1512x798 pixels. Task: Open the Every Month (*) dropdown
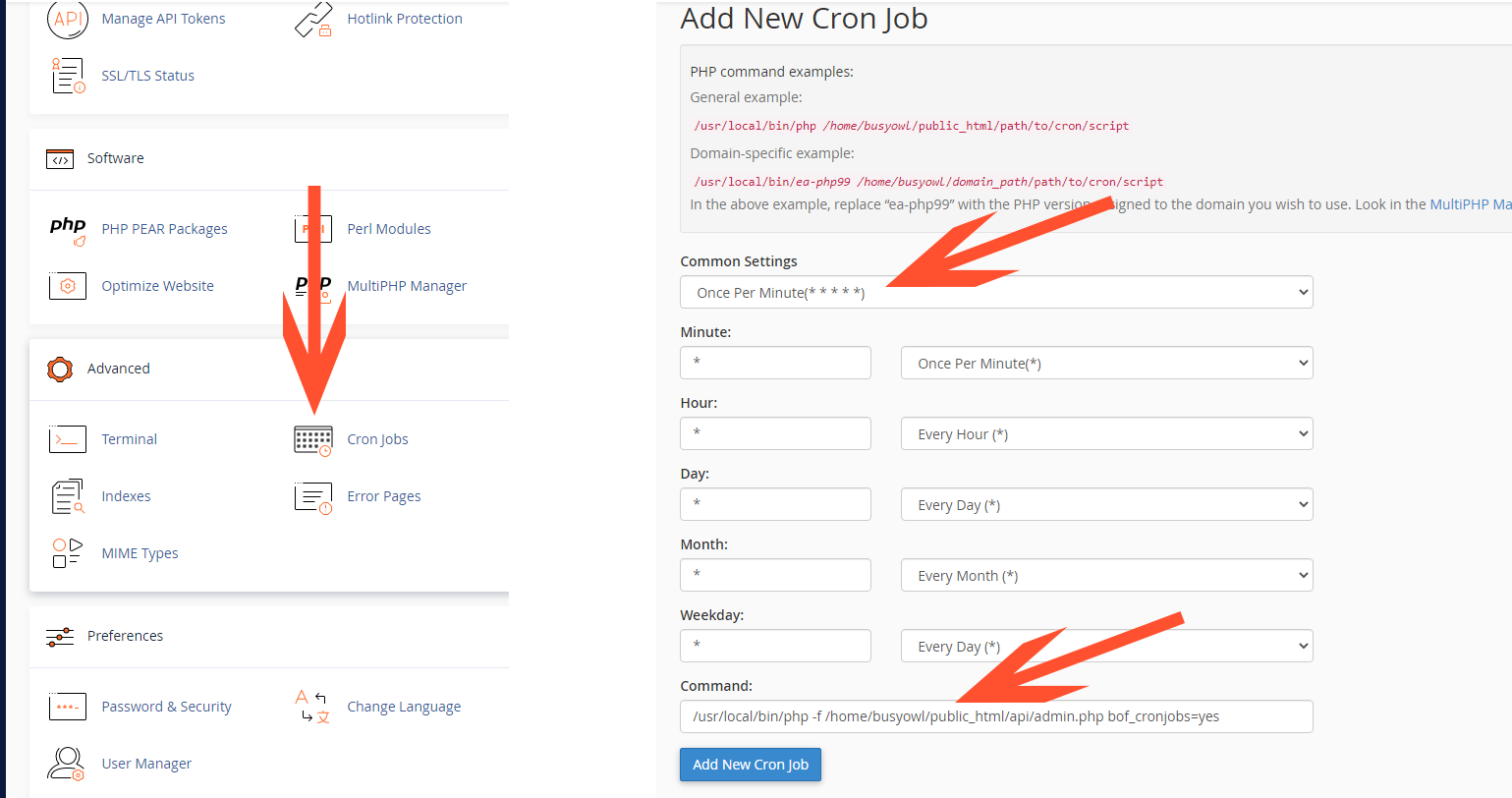(1107, 575)
